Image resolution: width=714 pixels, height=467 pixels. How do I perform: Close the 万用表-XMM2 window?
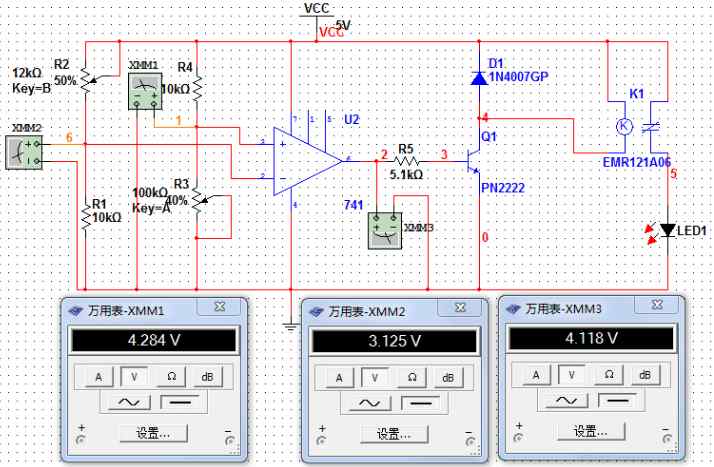coord(461,308)
